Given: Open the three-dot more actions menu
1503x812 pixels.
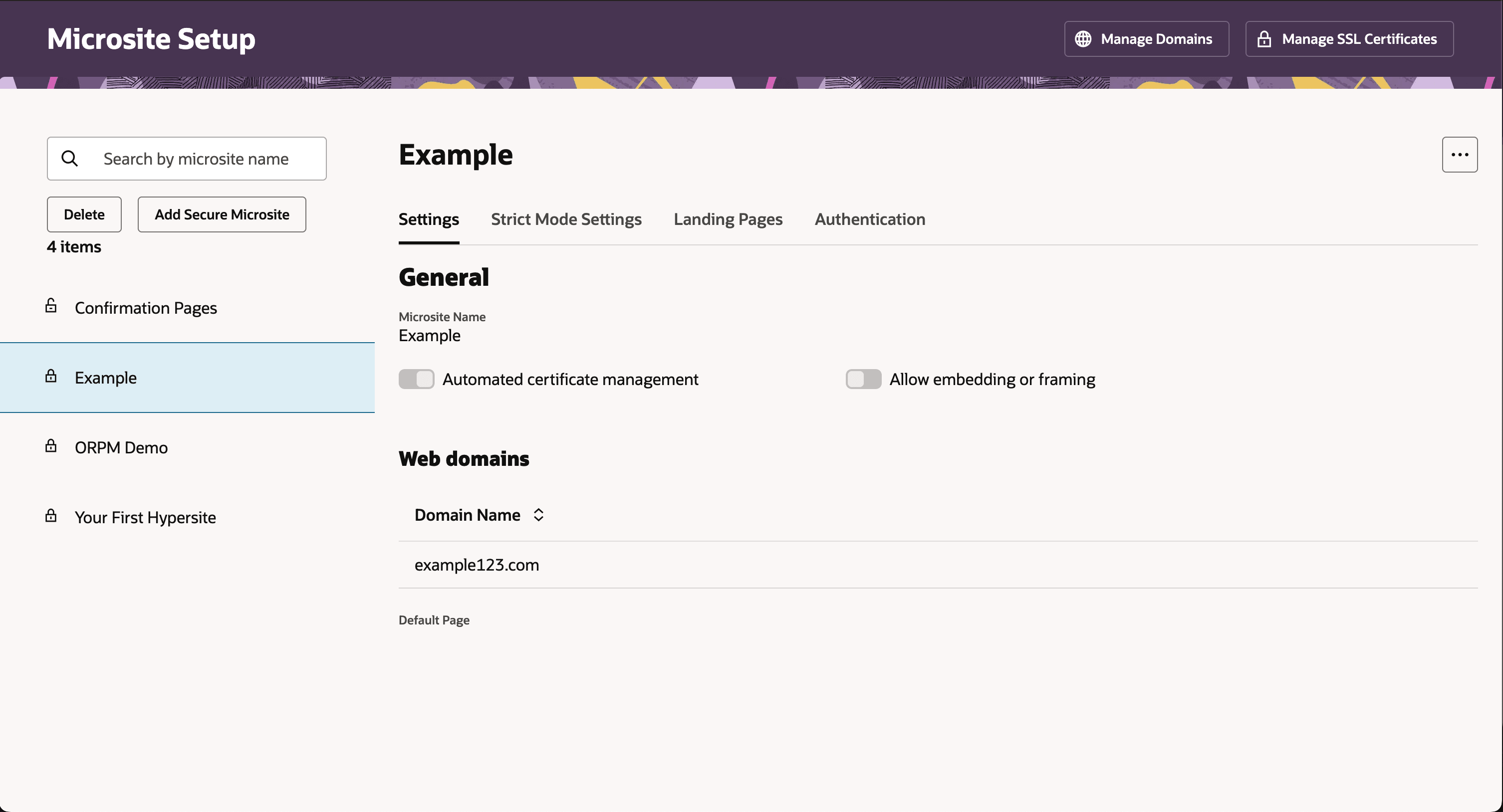Looking at the screenshot, I should coord(1459,155).
